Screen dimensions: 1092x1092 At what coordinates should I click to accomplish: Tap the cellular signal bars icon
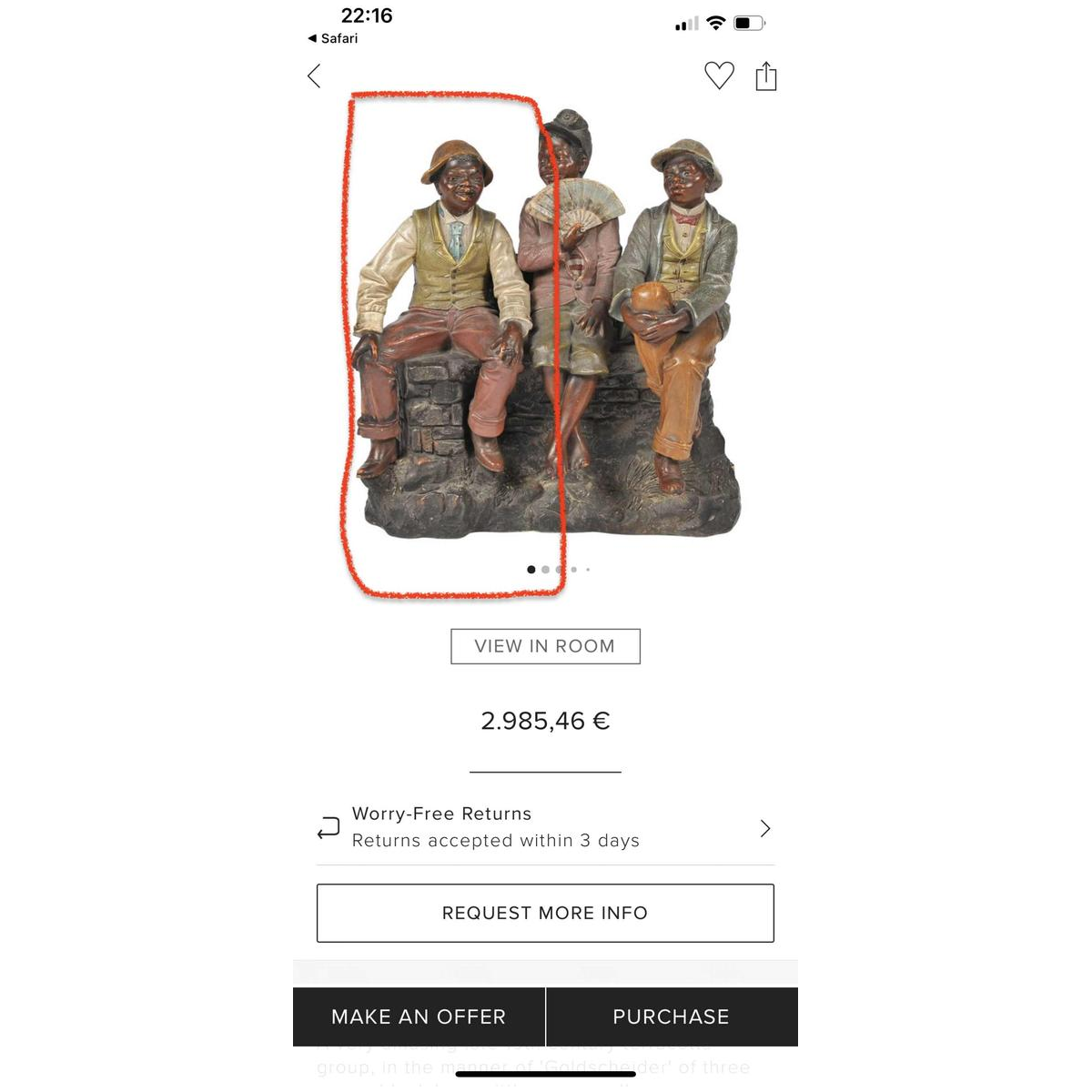click(x=687, y=24)
